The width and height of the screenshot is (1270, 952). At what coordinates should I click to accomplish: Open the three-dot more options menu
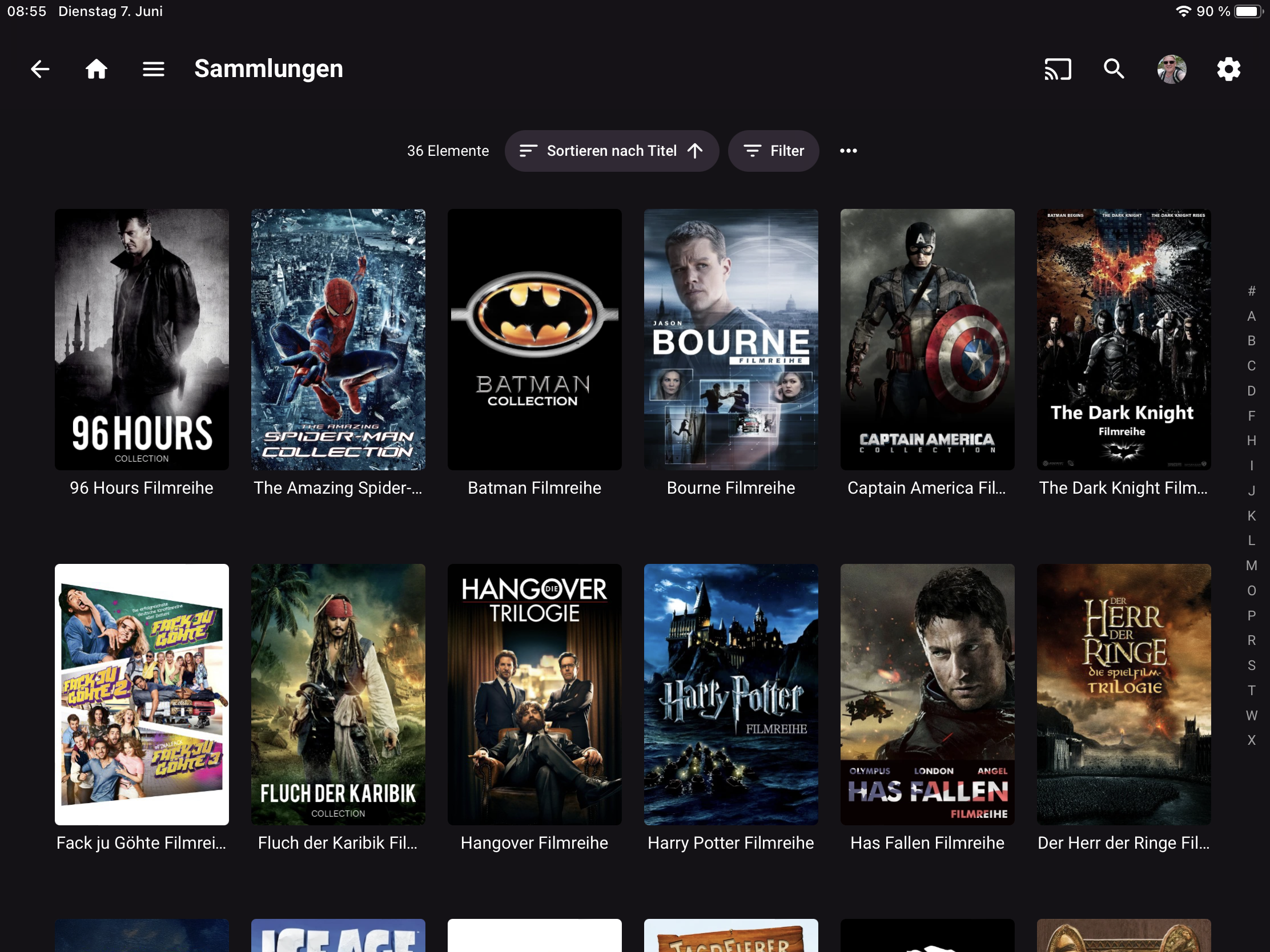point(848,151)
